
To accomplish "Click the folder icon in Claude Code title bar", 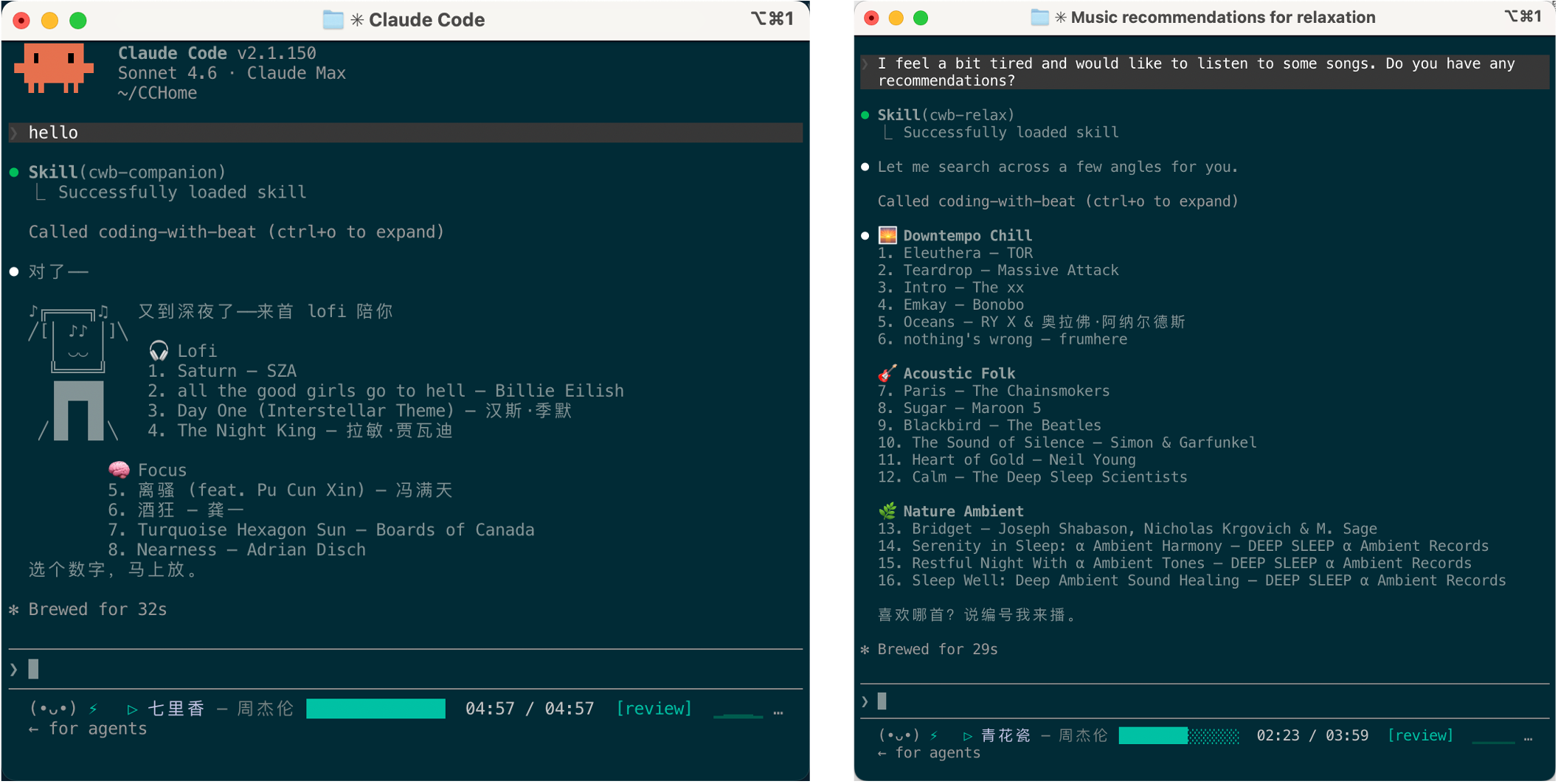I will tap(333, 20).
